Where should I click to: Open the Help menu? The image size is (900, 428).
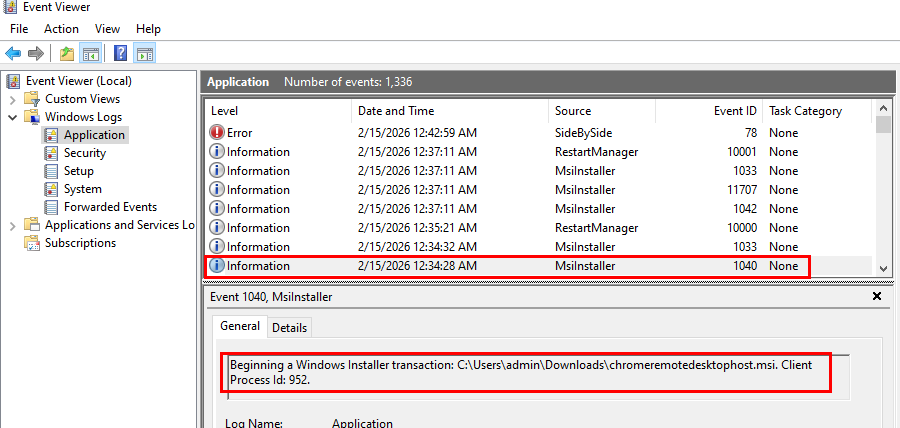(x=148, y=29)
